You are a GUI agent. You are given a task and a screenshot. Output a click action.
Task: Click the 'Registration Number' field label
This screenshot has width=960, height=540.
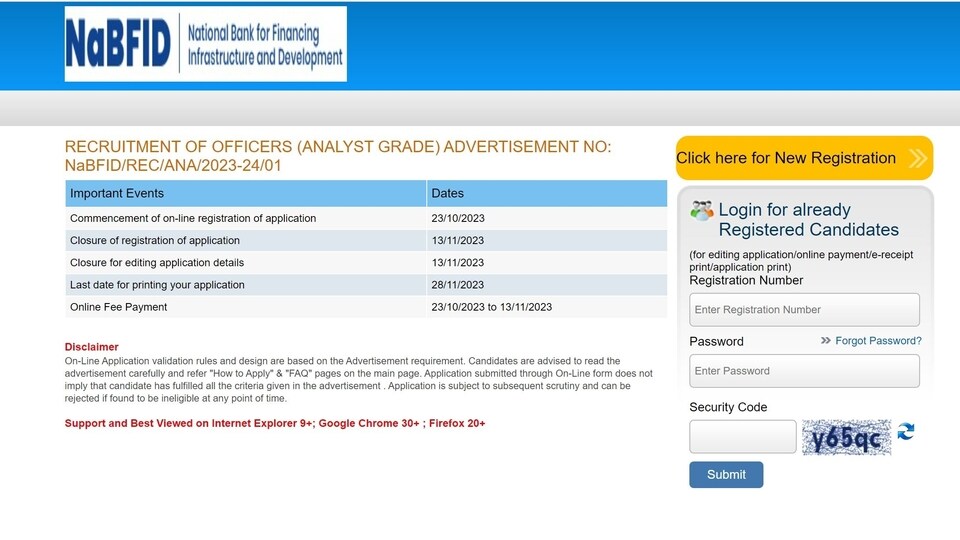746,280
